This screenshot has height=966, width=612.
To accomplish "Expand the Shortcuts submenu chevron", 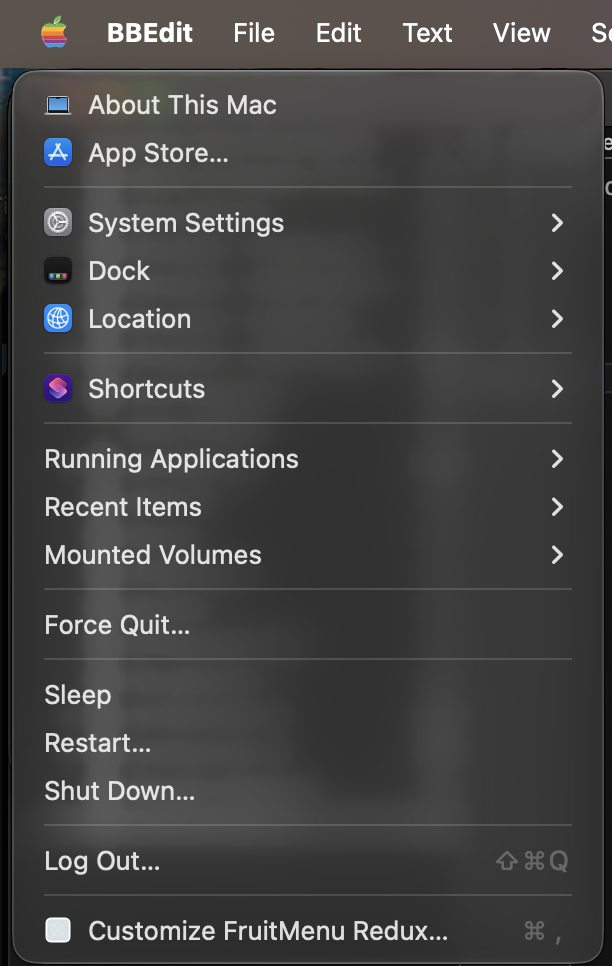I will pyautogui.click(x=557, y=389).
